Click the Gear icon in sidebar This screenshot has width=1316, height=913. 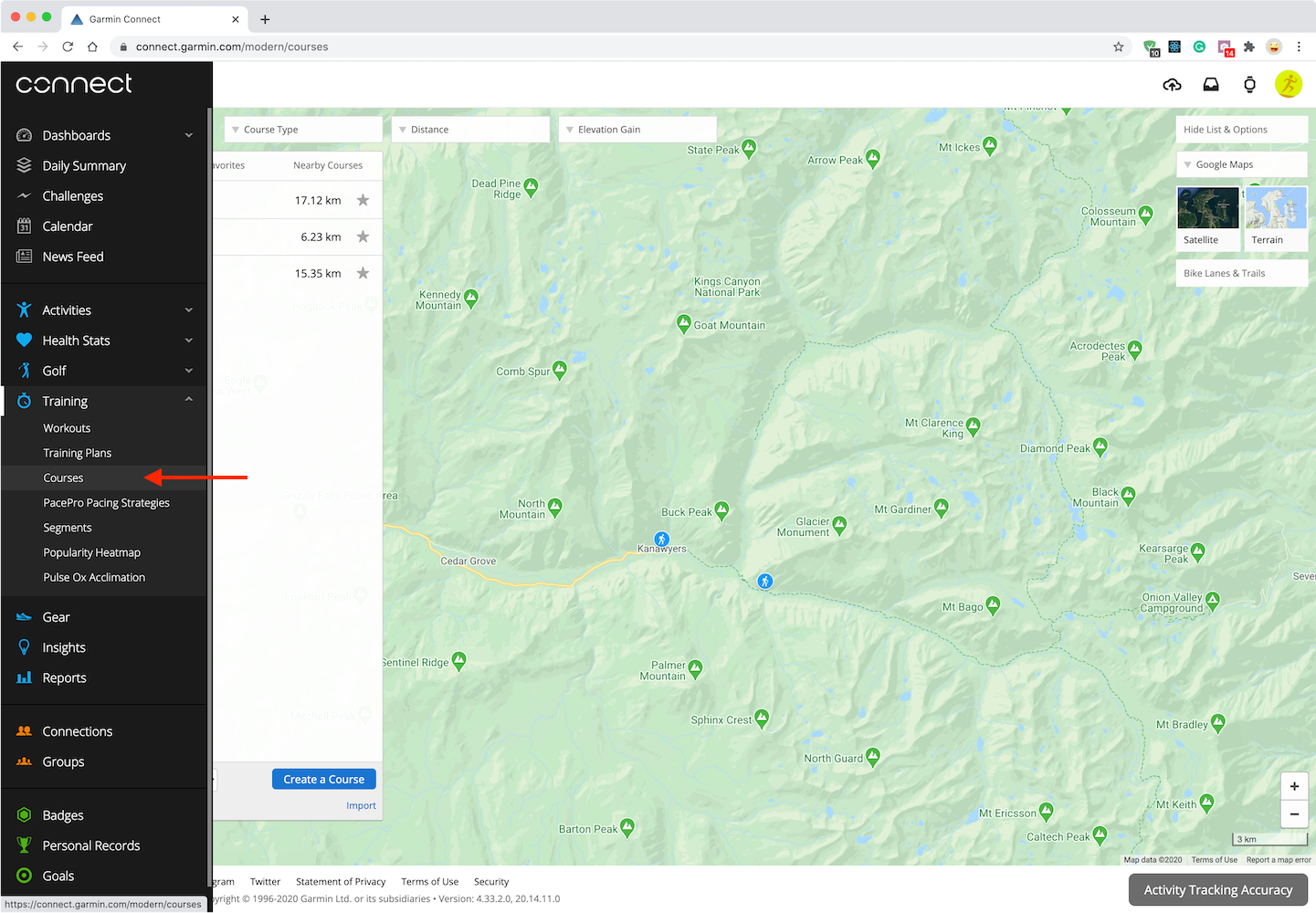click(23, 616)
